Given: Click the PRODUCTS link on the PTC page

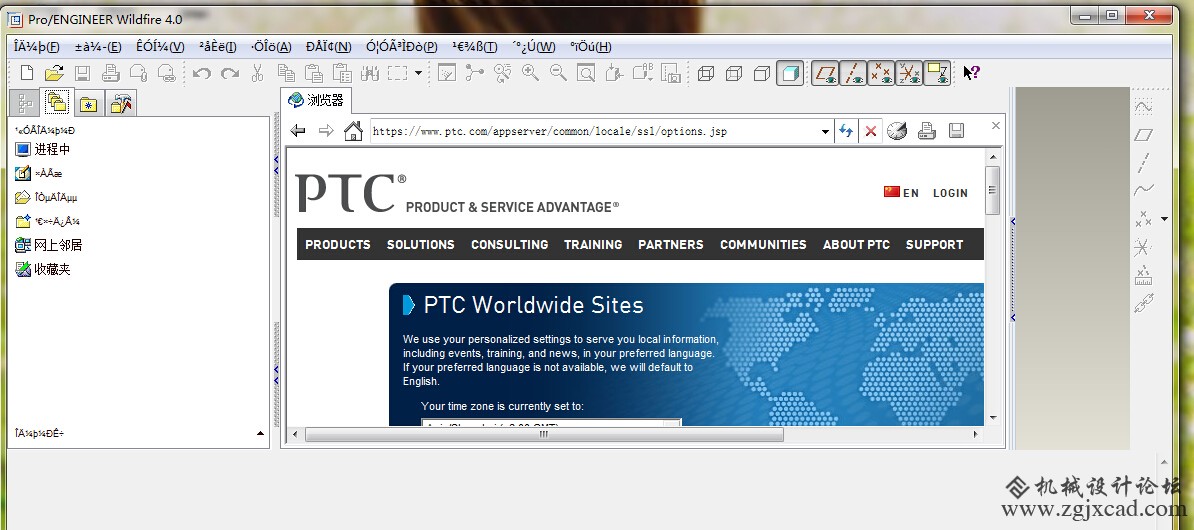Looking at the screenshot, I should (x=338, y=244).
